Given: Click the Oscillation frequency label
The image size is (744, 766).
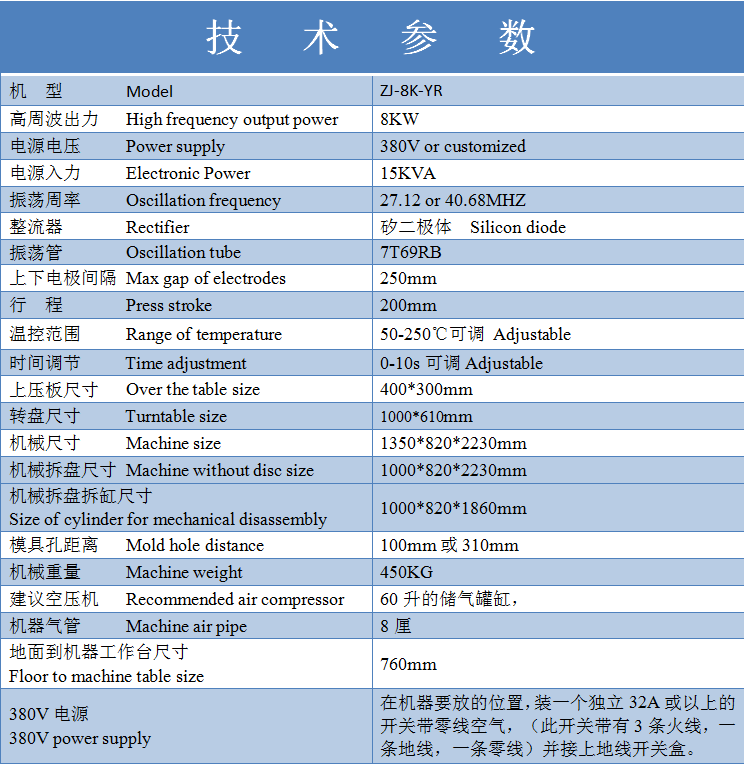Looking at the screenshot, I should coord(203,200).
